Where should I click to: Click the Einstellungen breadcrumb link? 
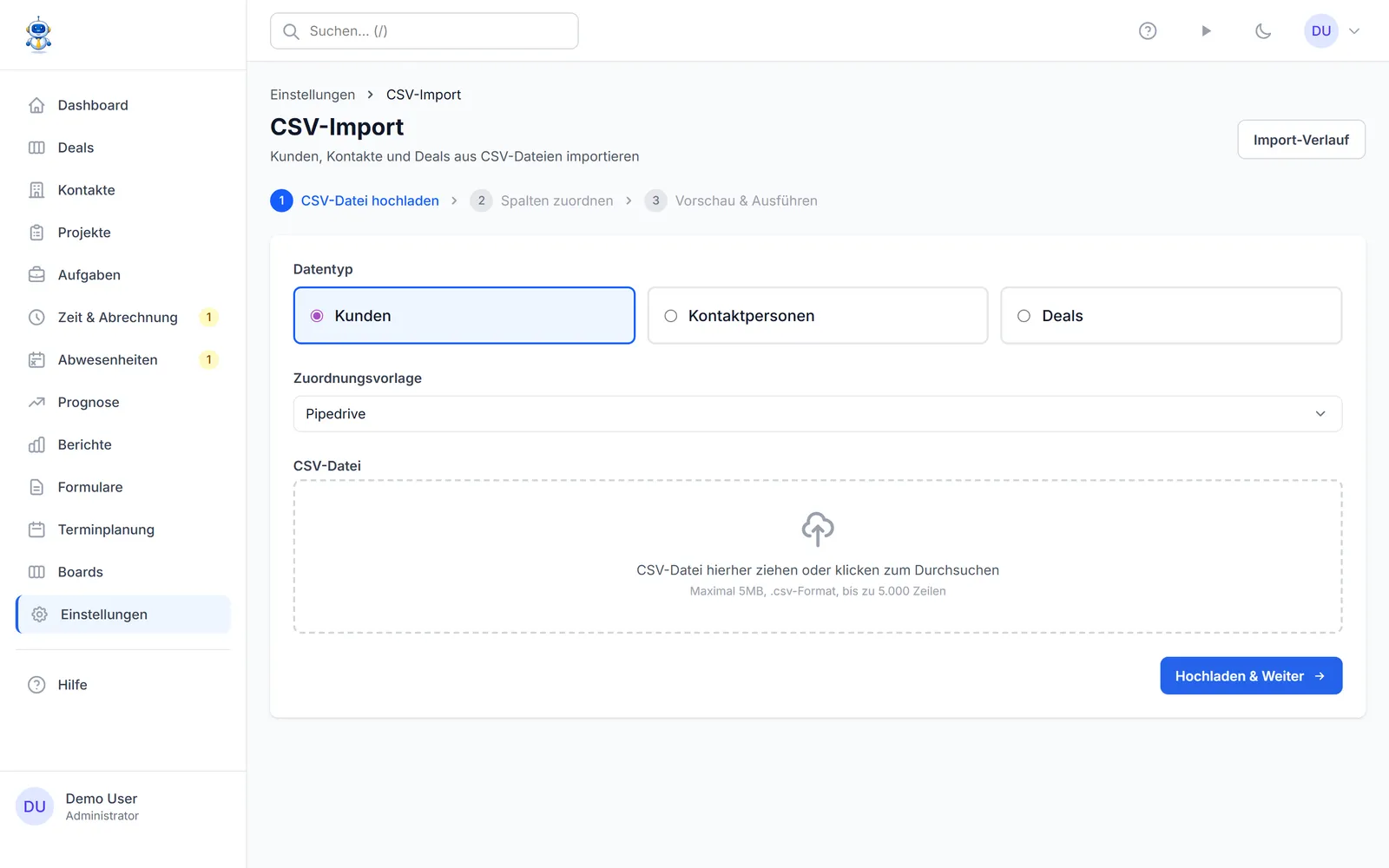(x=313, y=95)
